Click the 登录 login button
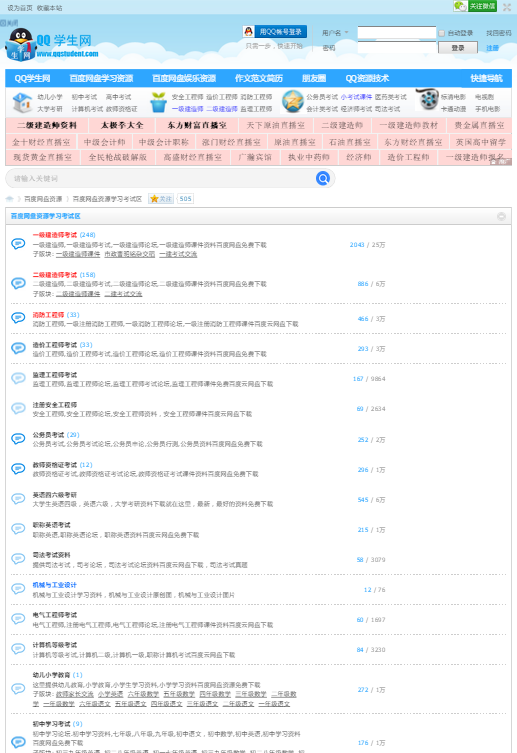This screenshot has width=517, height=753. coord(458,48)
